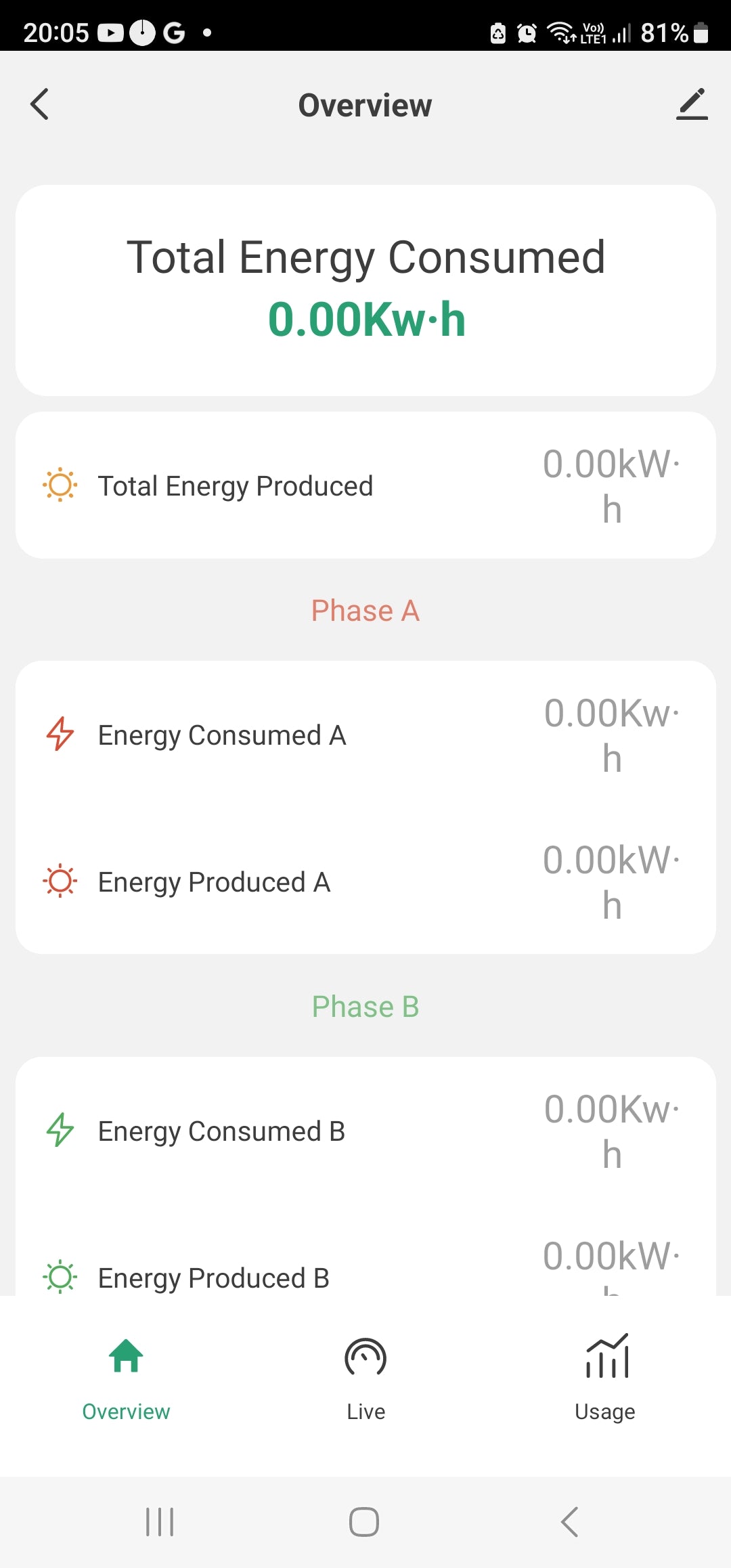Viewport: 731px width, 1568px height.
Task: Tap the Live gauge icon
Action: 365,1357
